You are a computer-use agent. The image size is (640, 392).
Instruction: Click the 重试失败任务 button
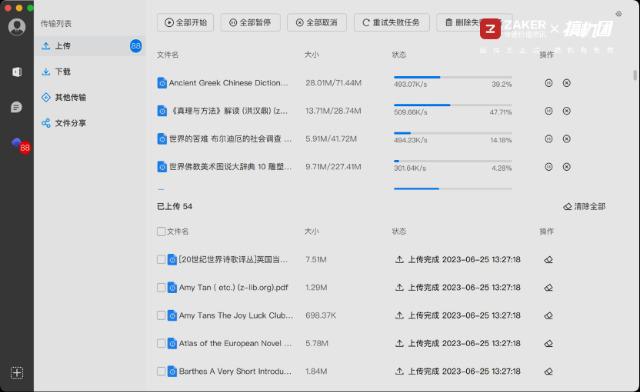[x=391, y=22]
